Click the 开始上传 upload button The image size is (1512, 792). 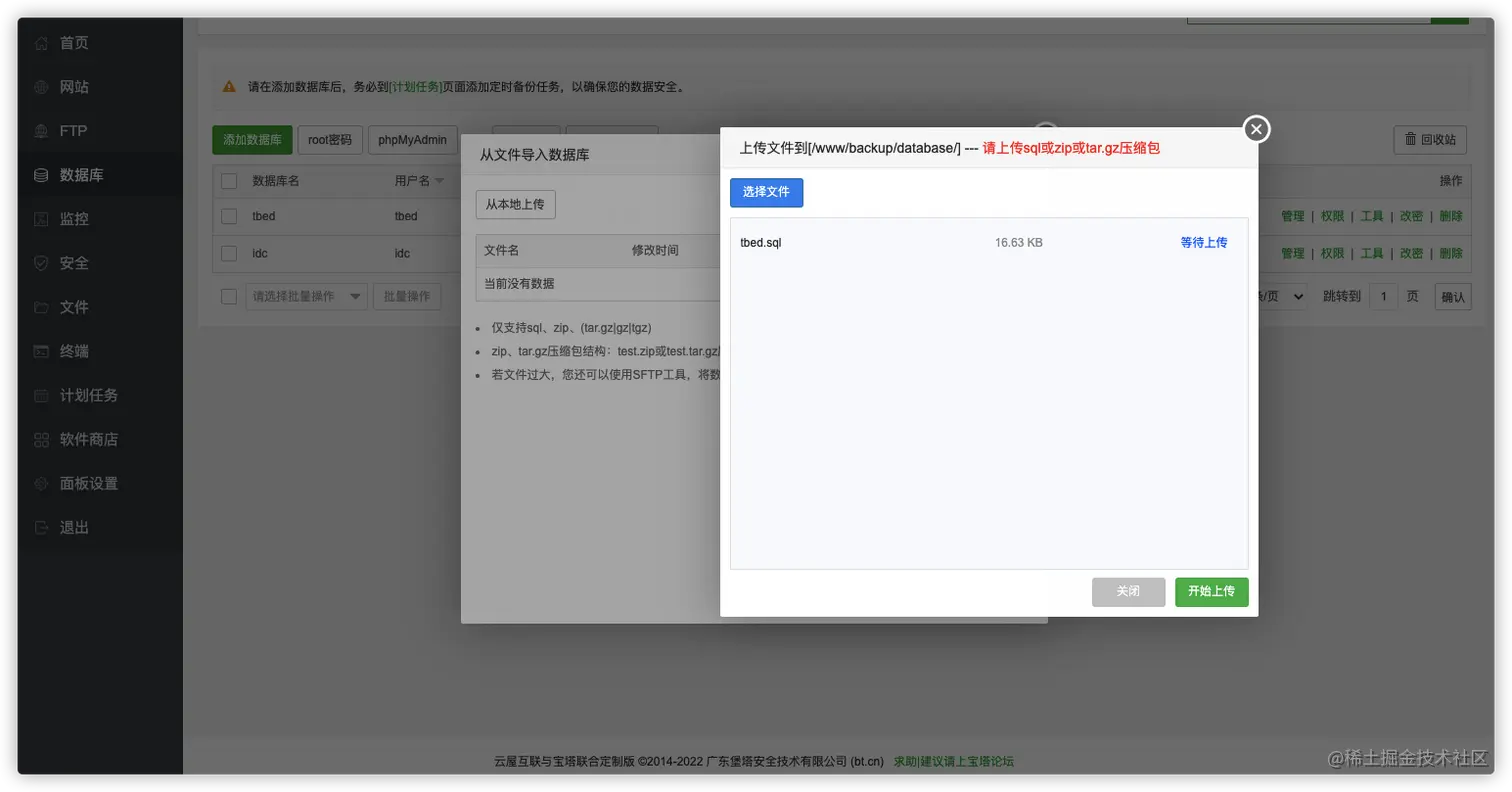(1211, 591)
